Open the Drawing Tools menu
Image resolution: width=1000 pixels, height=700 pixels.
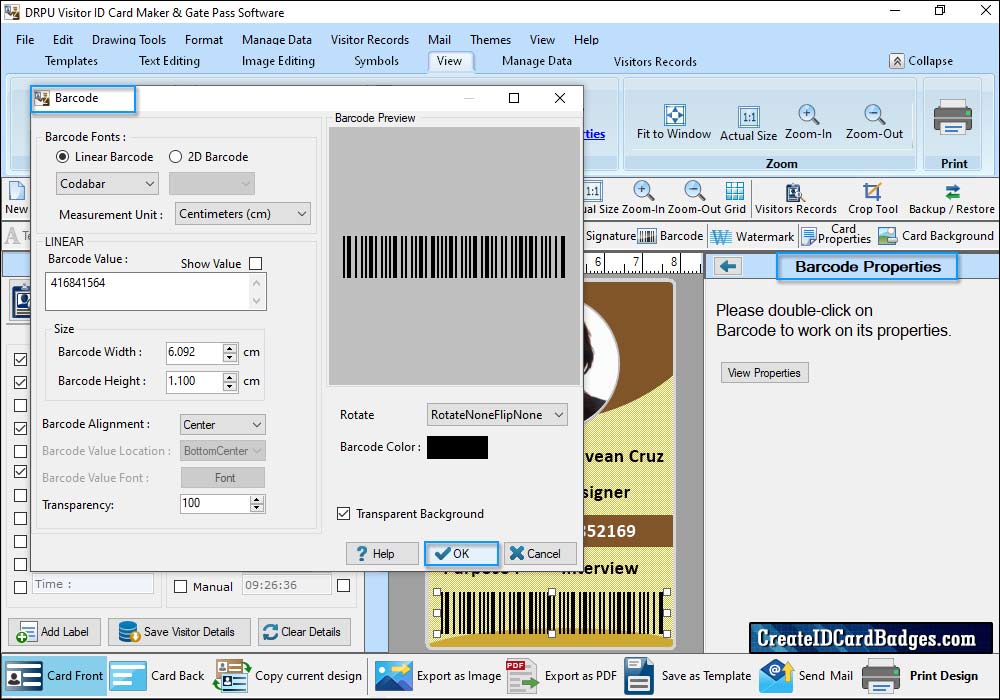point(129,40)
